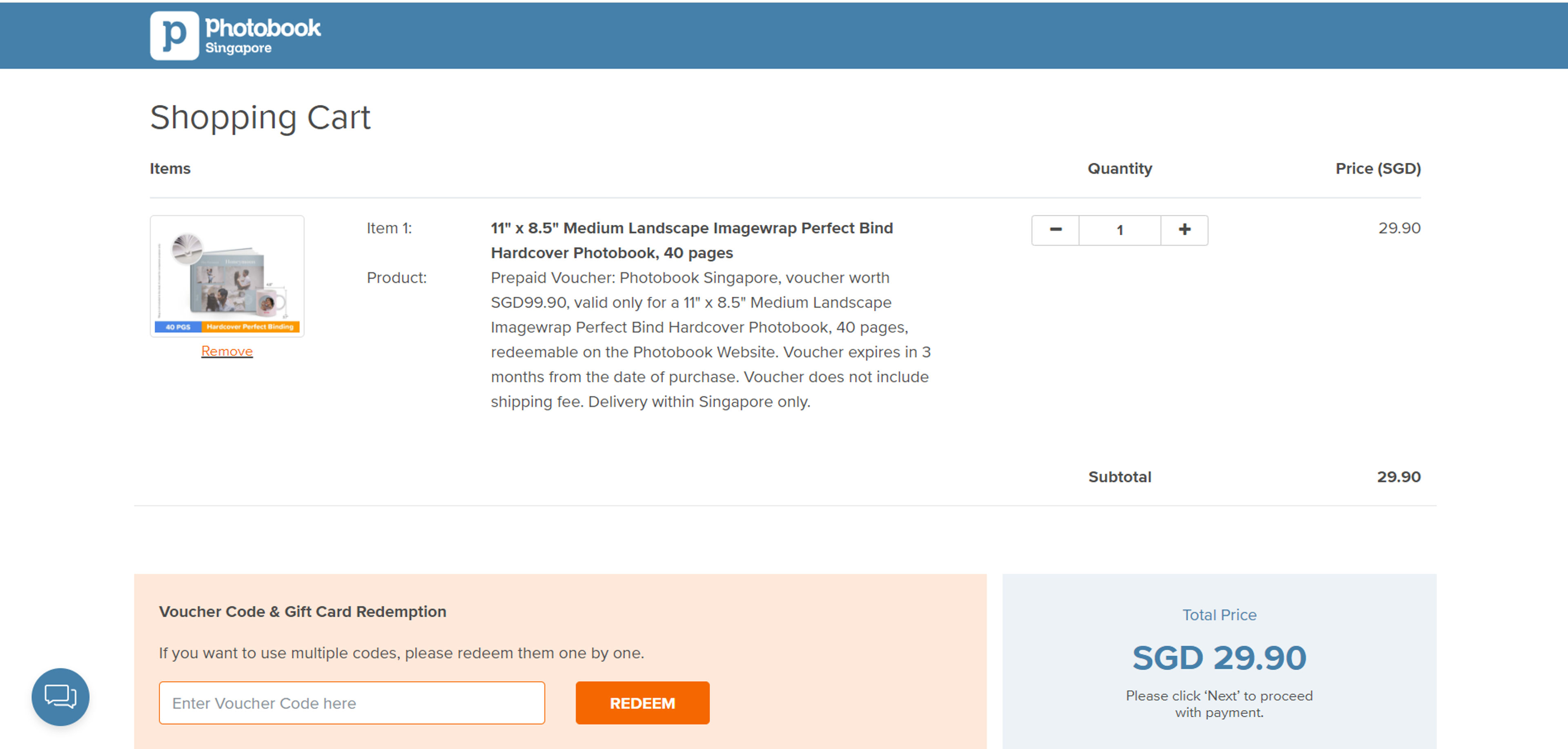Click the Voucher Code & Gift Card Redemption heading
The image size is (1568, 749).
click(303, 611)
